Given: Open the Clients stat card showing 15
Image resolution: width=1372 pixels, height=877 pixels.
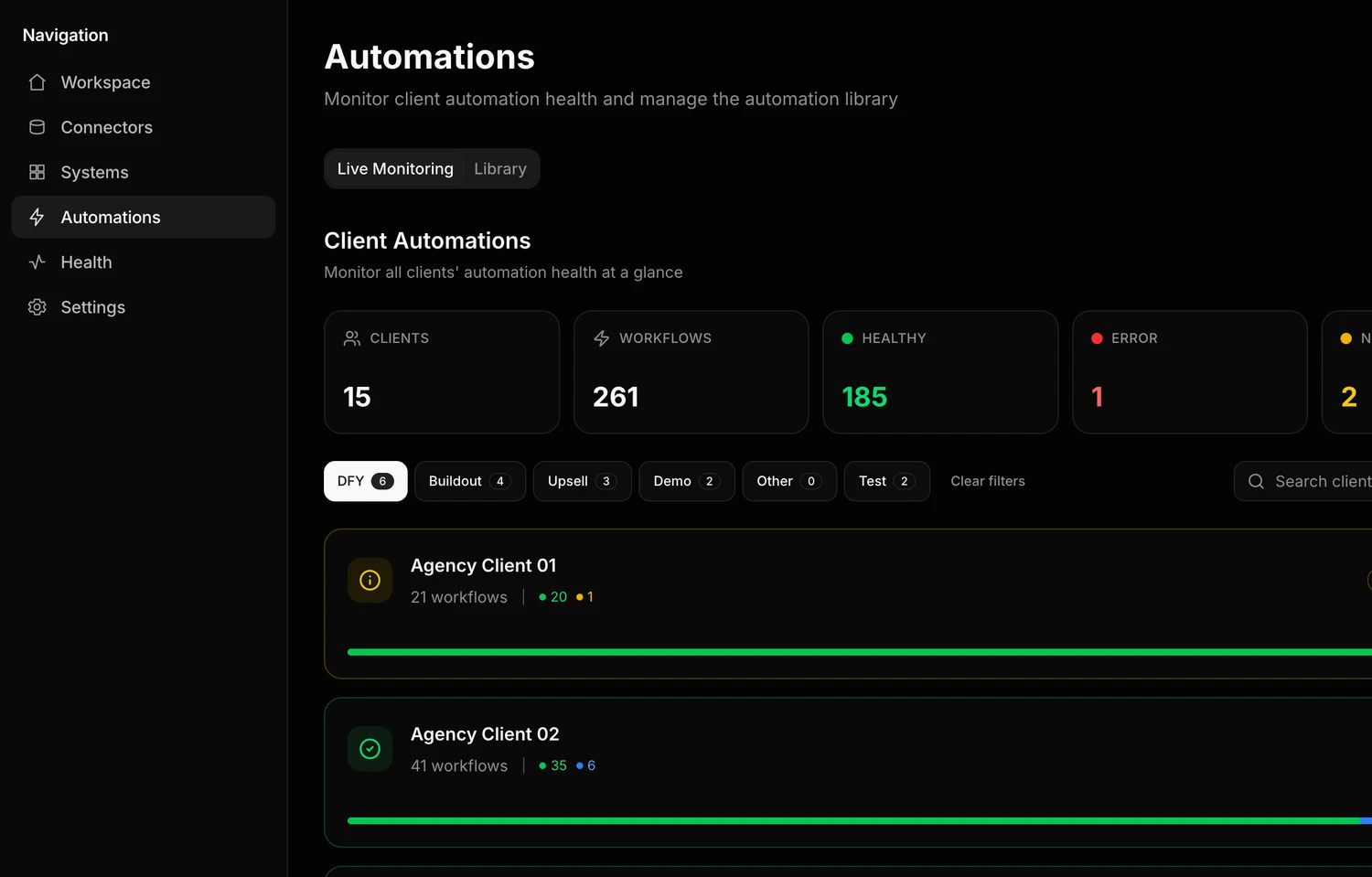Looking at the screenshot, I should coord(442,372).
